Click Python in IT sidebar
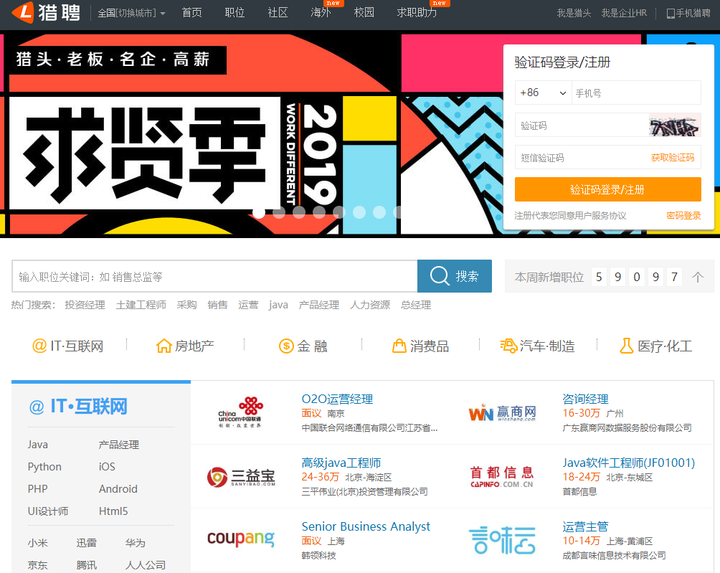720x573 pixels. [45, 466]
